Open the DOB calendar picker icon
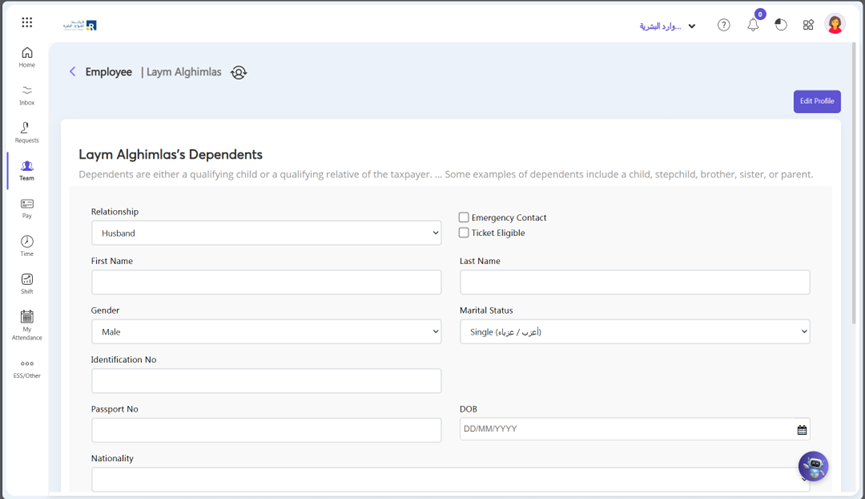Screen dimensions: 865x499 coord(802,430)
